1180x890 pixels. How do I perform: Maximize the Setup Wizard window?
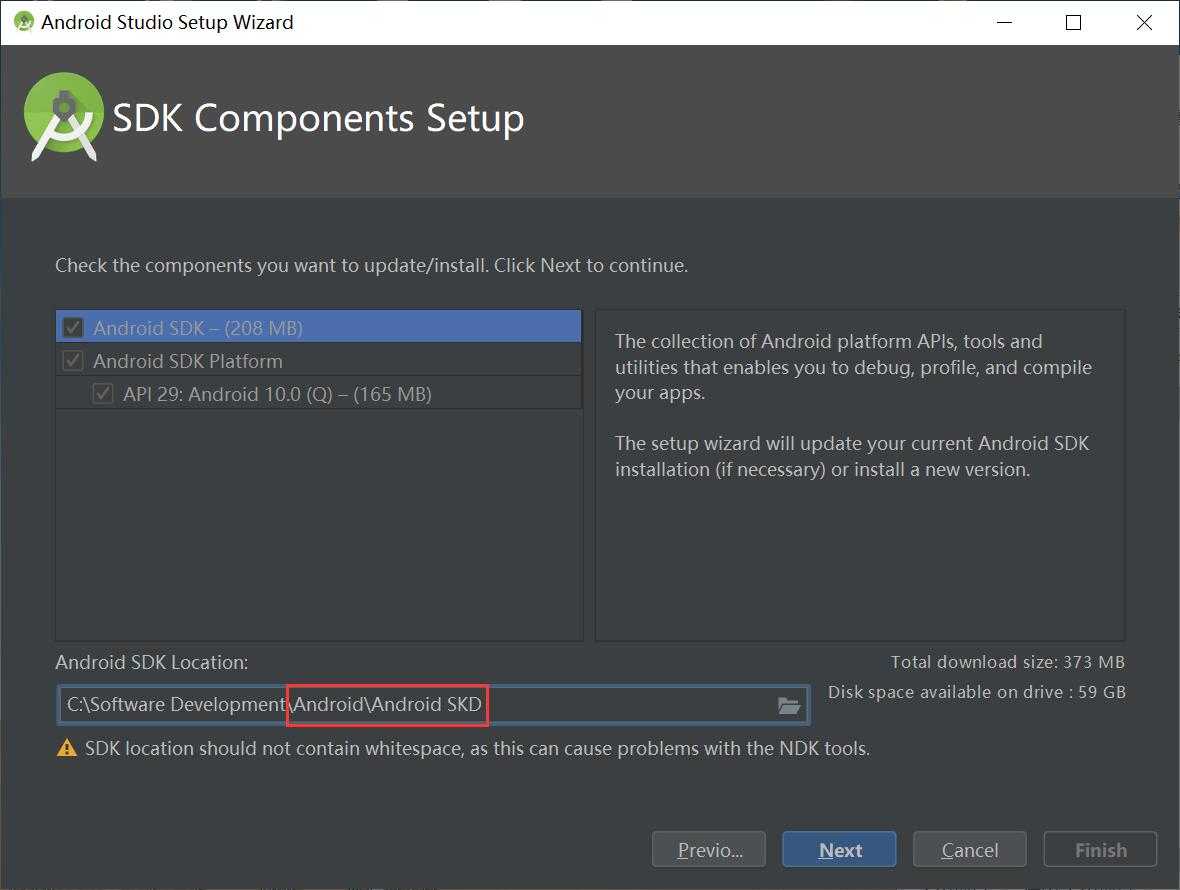[x=1074, y=23]
